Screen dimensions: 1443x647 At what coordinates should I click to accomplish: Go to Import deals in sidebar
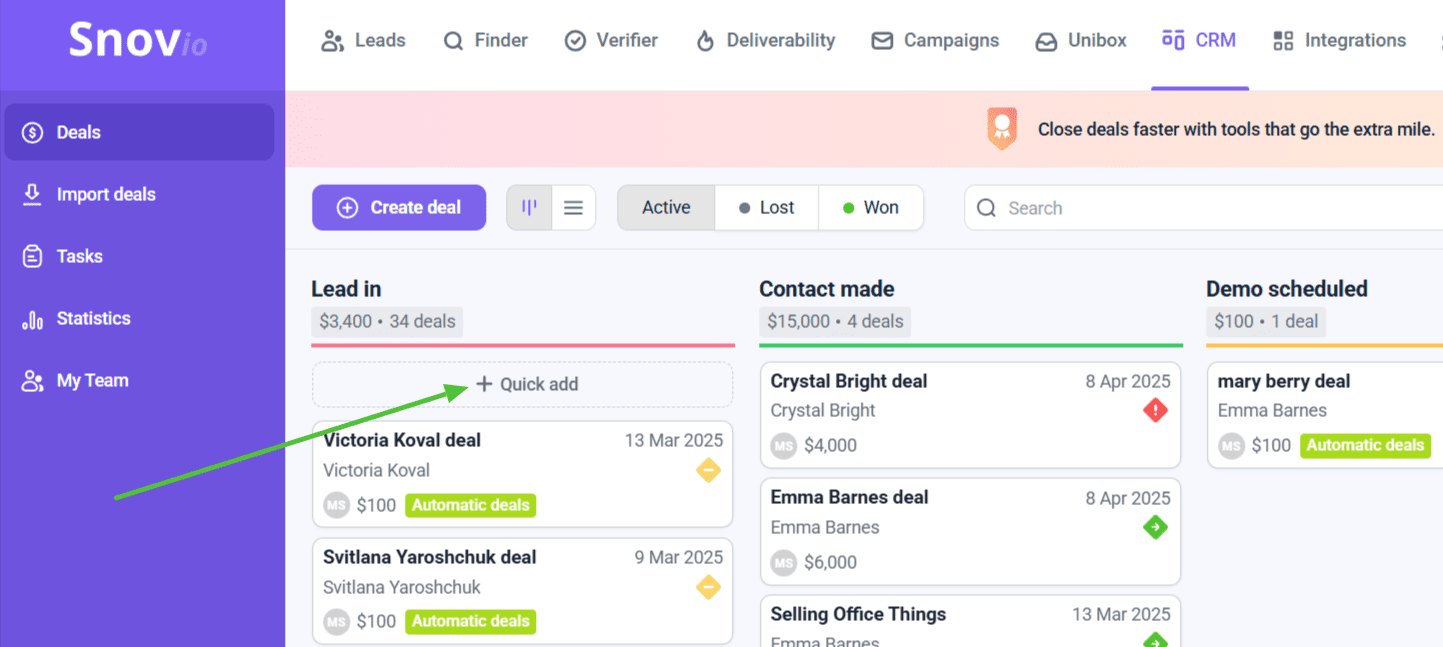[106, 195]
